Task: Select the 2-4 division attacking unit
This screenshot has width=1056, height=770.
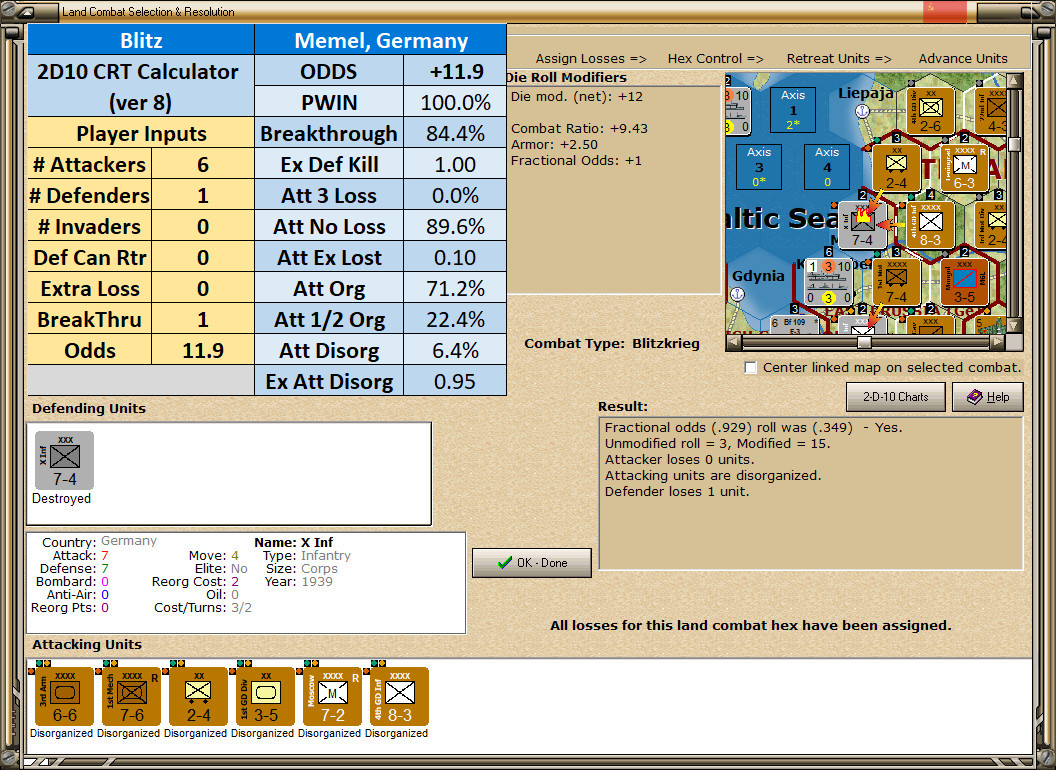Action: pyautogui.click(x=198, y=697)
